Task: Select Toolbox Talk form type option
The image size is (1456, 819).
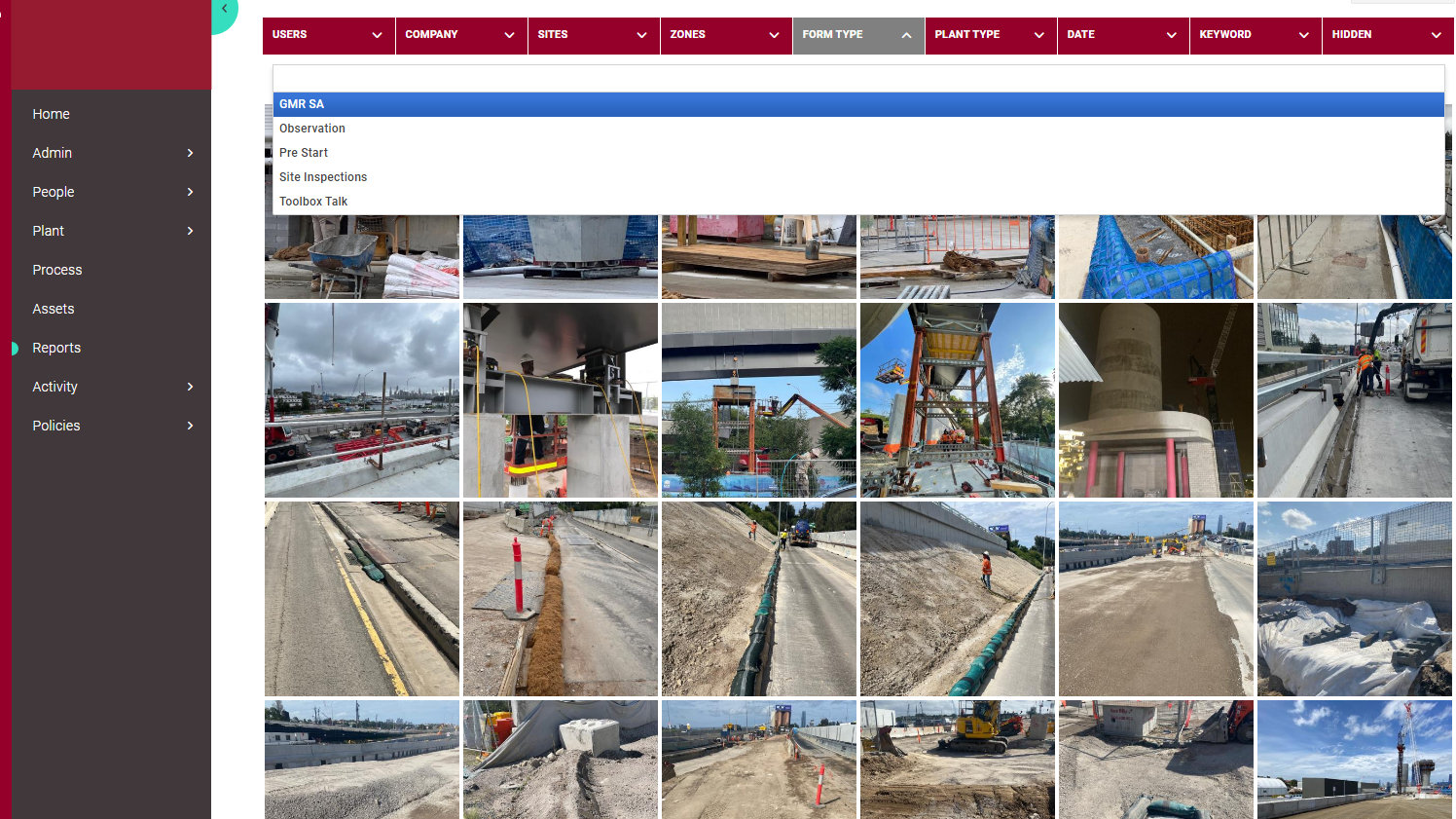Action: point(858,202)
